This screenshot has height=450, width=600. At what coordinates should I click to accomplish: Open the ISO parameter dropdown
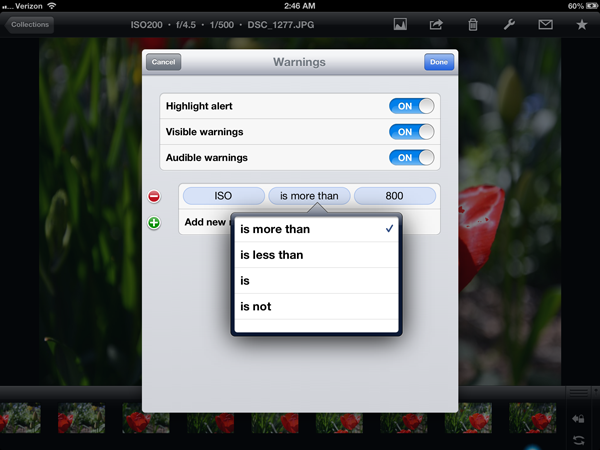pyautogui.click(x=222, y=196)
